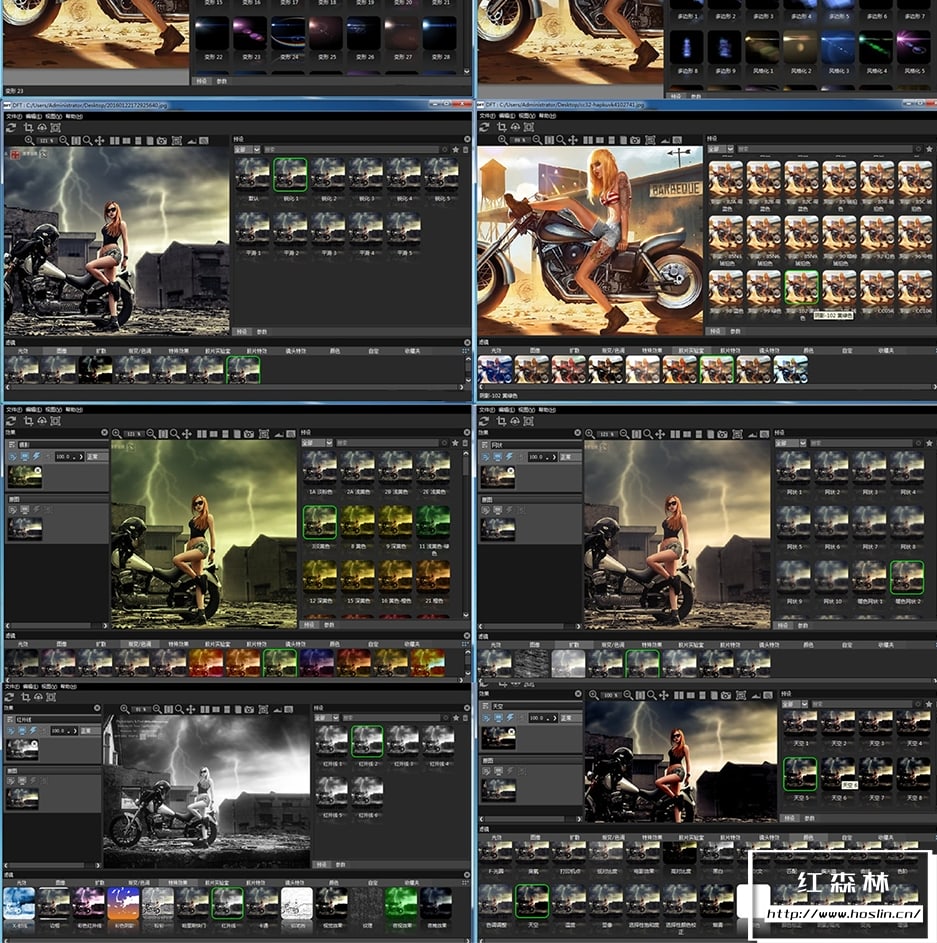The image size is (937, 943).
Task: Open the 正常 blend mode dropdown in the 网状 window
Action: click(x=570, y=457)
